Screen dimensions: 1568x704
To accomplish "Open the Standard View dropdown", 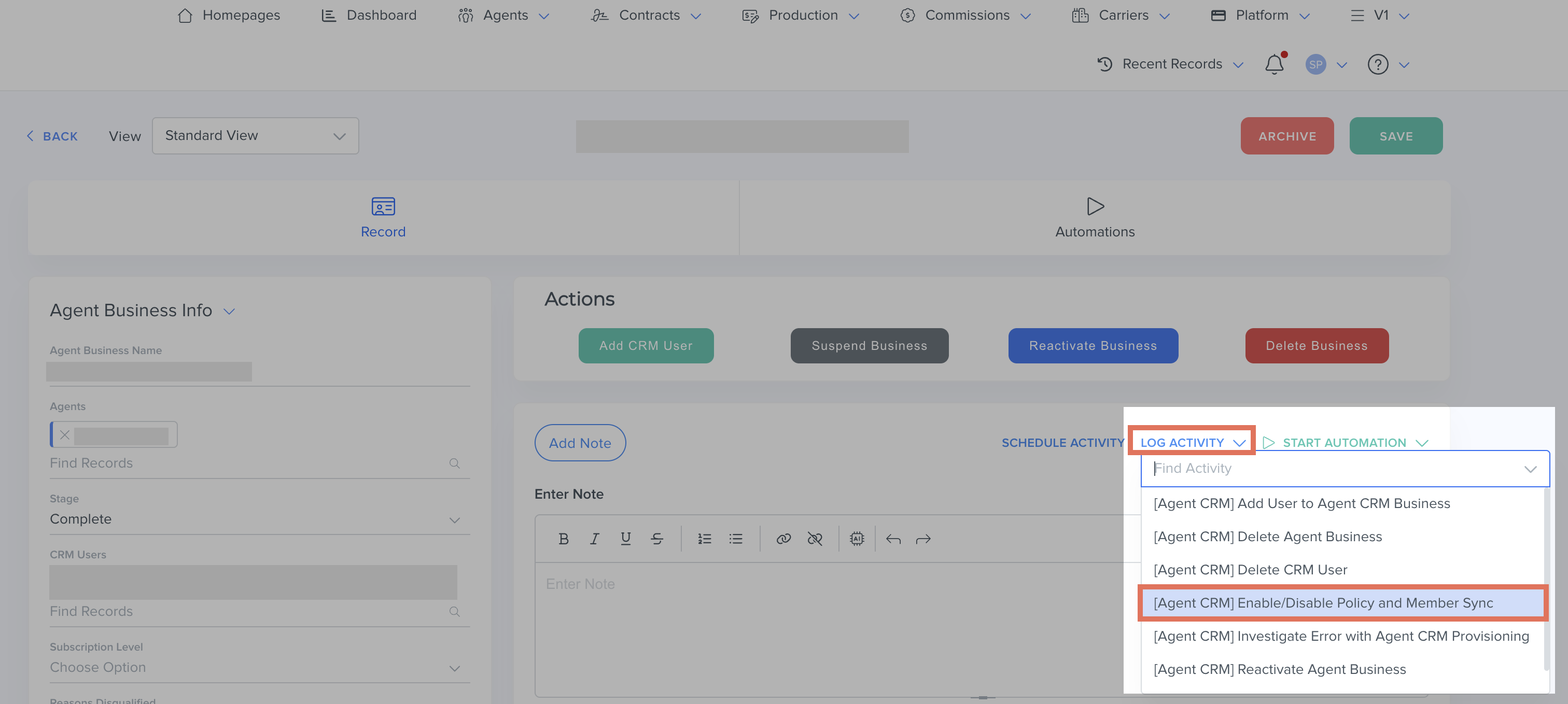I will [x=255, y=136].
